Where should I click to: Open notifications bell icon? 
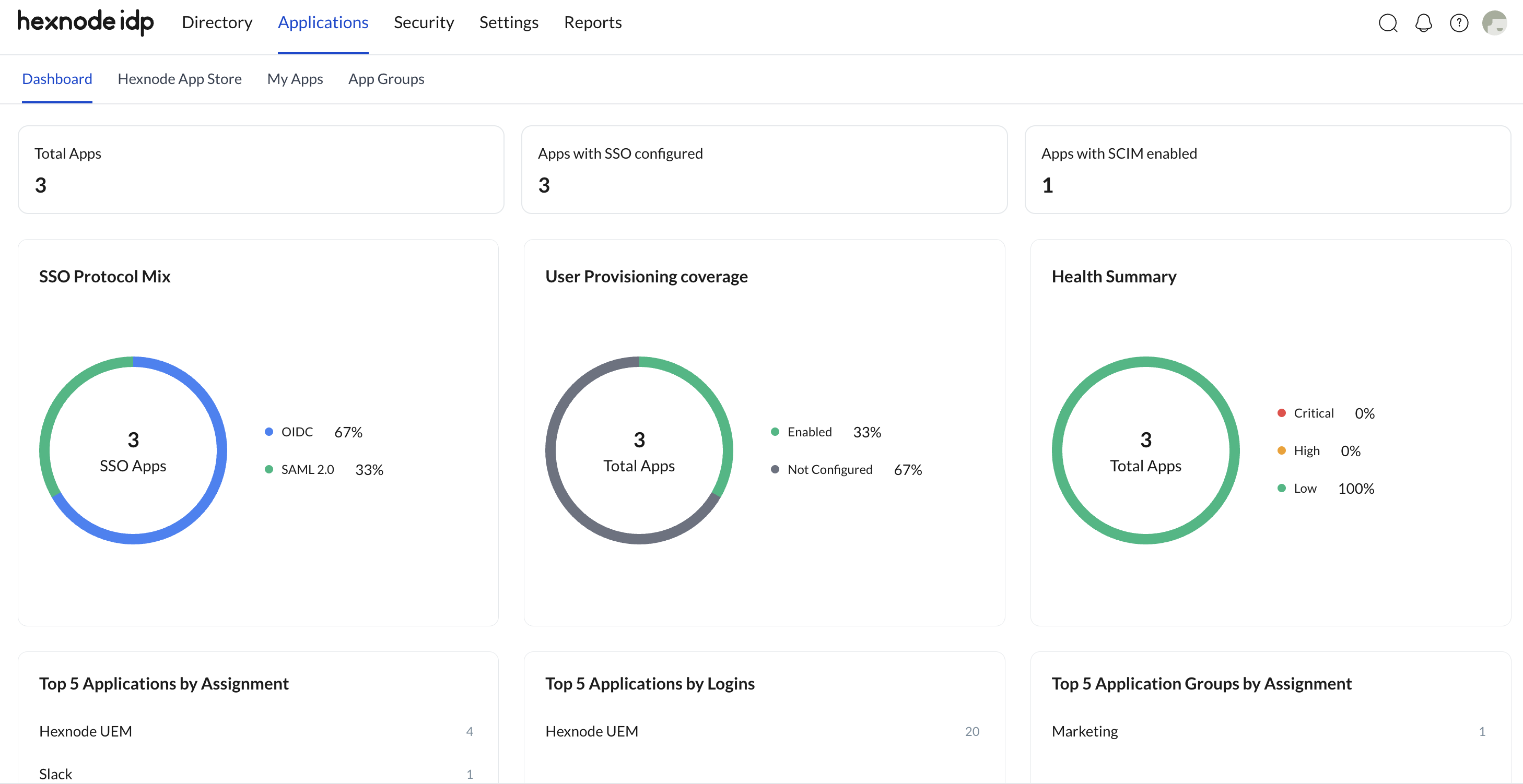click(1423, 23)
